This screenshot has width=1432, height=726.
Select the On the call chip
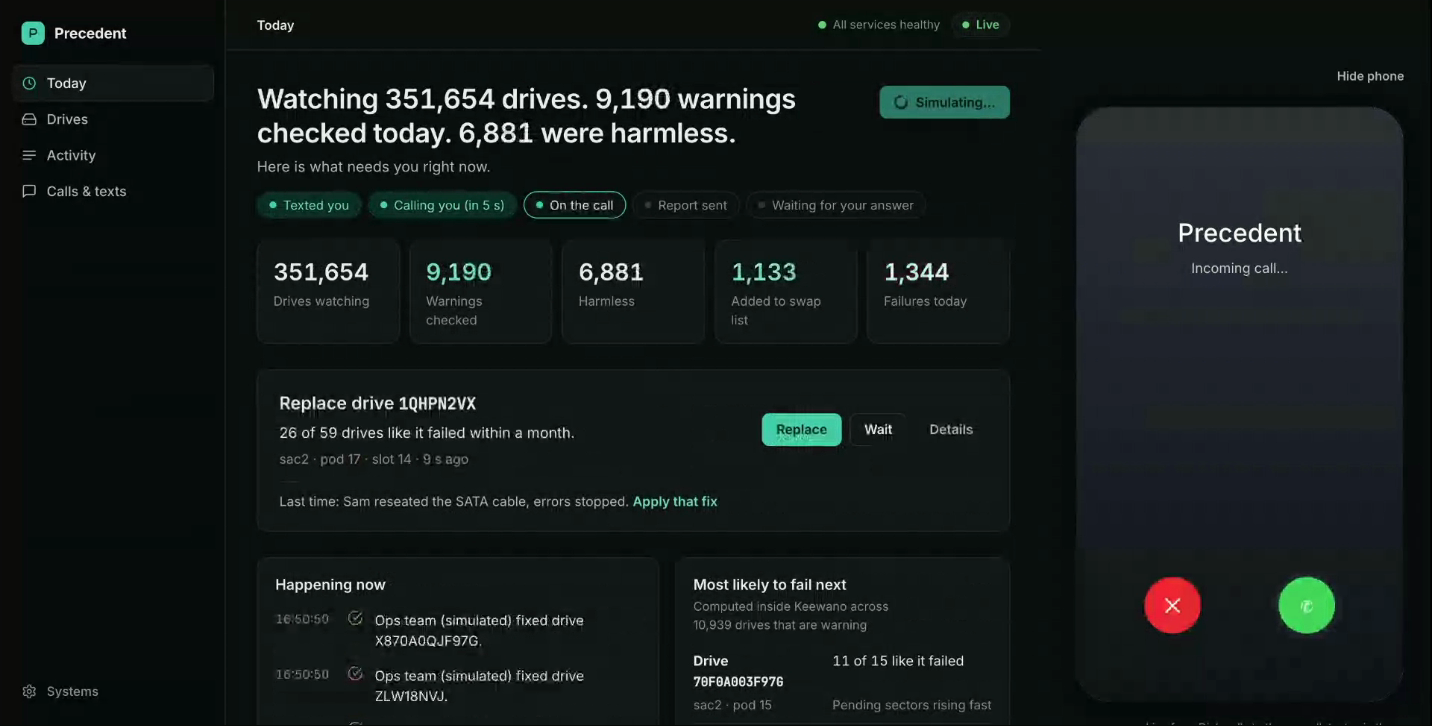pyautogui.click(x=575, y=205)
